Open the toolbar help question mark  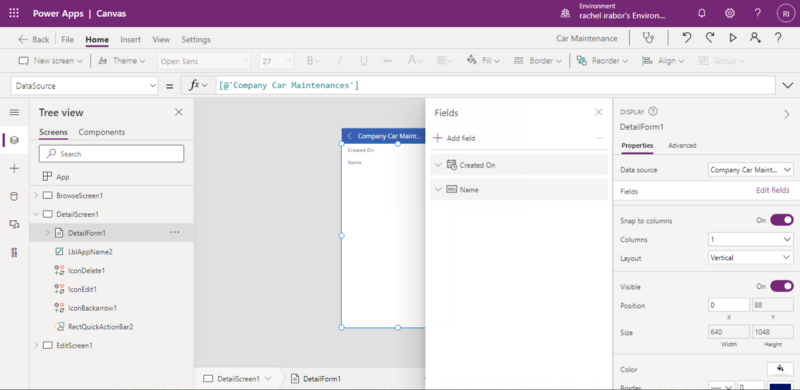778,38
